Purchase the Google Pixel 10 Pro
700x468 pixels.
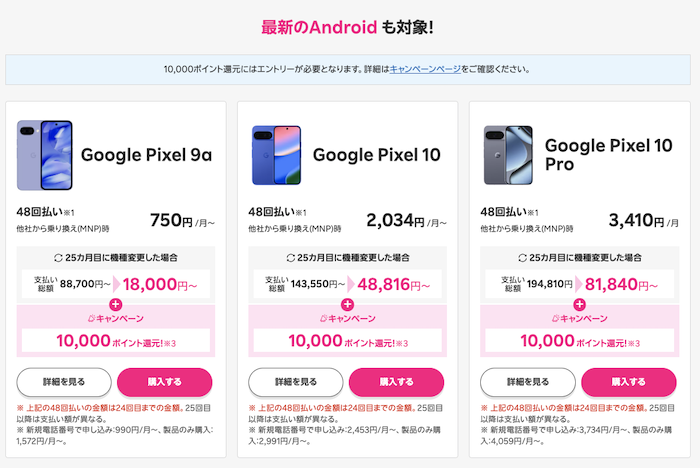pyautogui.click(x=628, y=382)
